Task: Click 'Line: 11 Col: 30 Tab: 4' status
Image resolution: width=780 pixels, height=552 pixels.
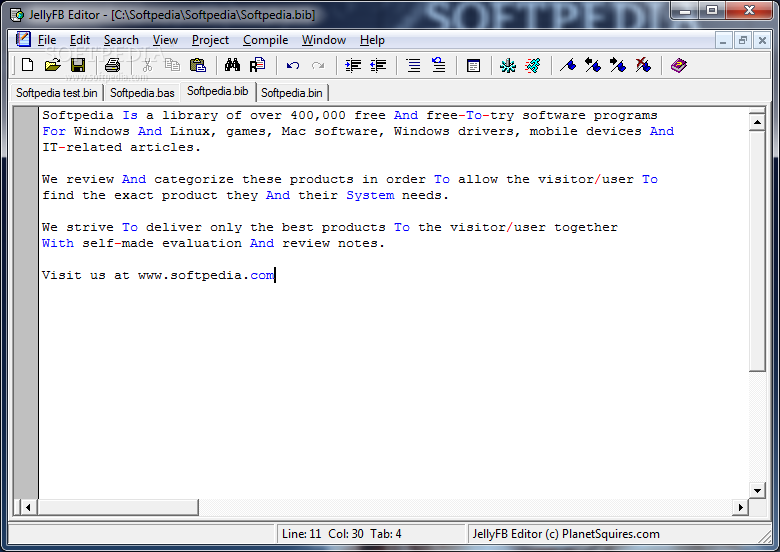Action: click(x=341, y=534)
